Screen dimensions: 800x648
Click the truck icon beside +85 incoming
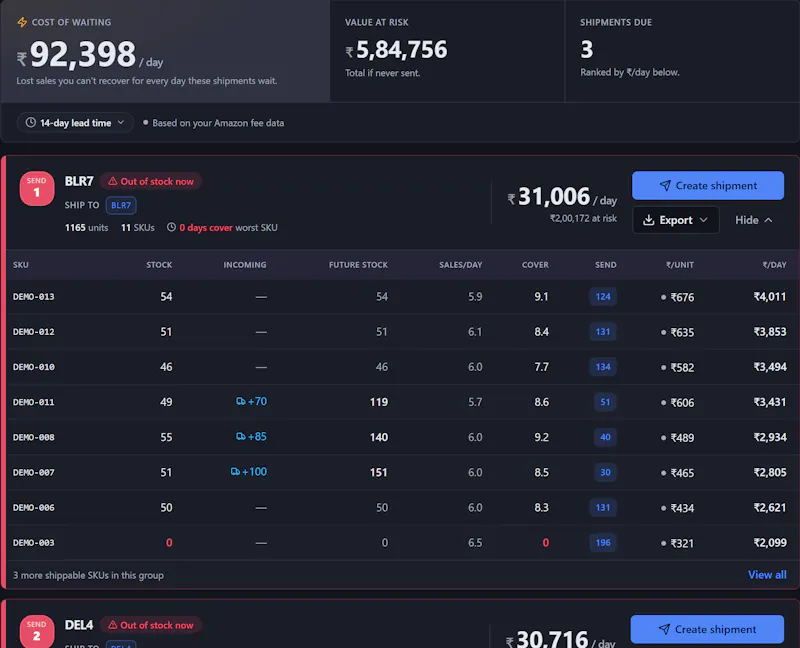(x=240, y=436)
